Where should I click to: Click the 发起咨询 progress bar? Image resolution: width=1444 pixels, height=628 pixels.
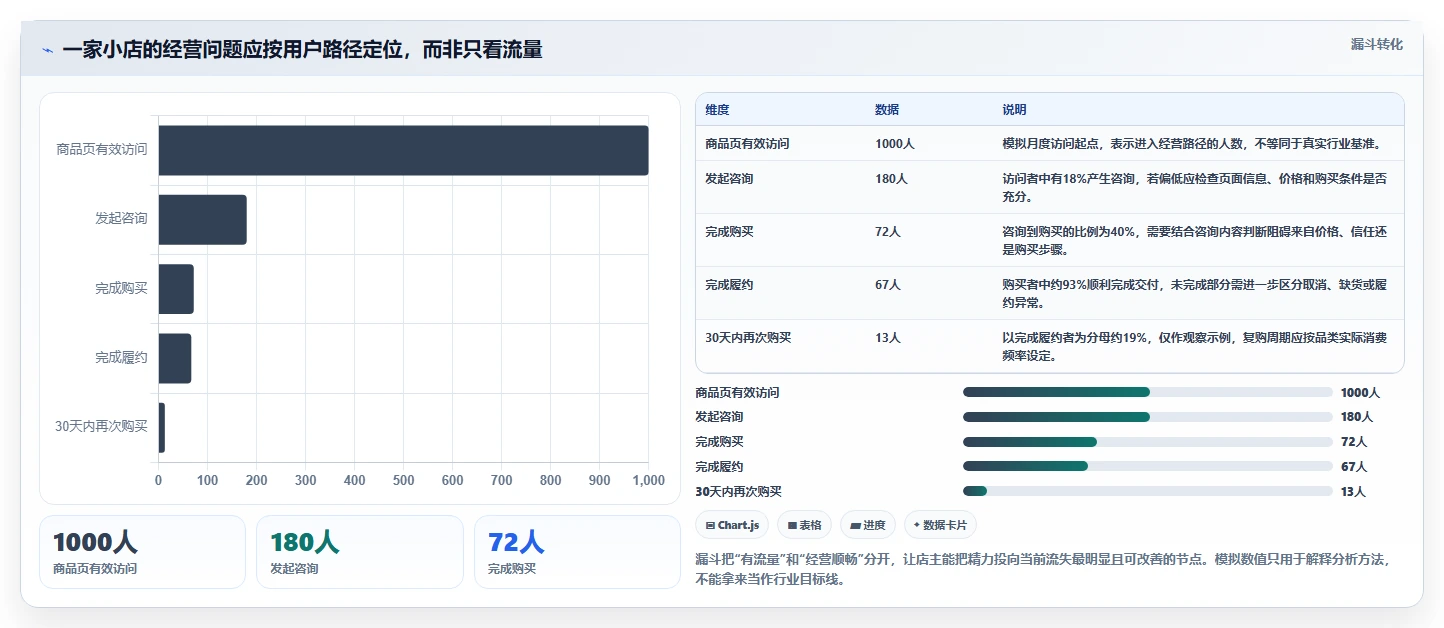(x=1148, y=417)
